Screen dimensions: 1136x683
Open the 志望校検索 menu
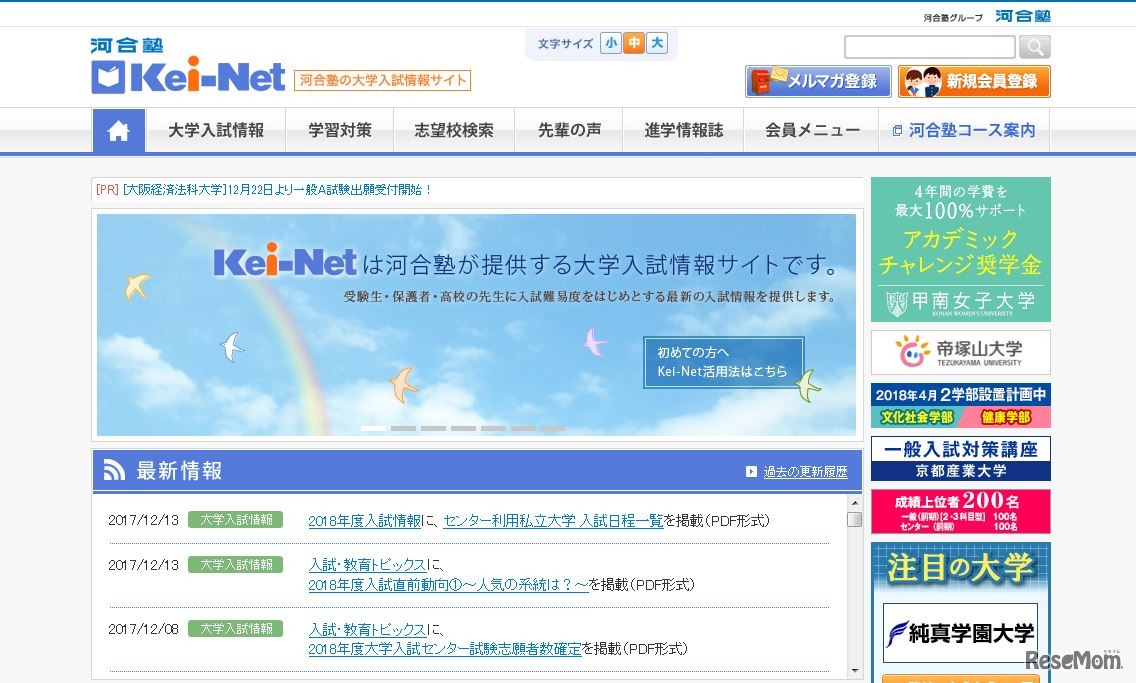point(454,130)
